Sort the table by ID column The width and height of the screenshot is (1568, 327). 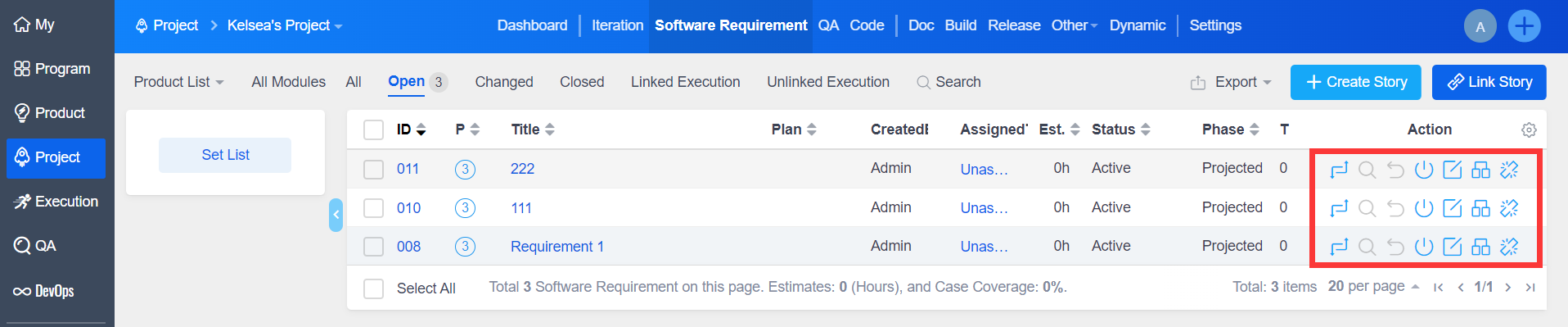(x=411, y=129)
